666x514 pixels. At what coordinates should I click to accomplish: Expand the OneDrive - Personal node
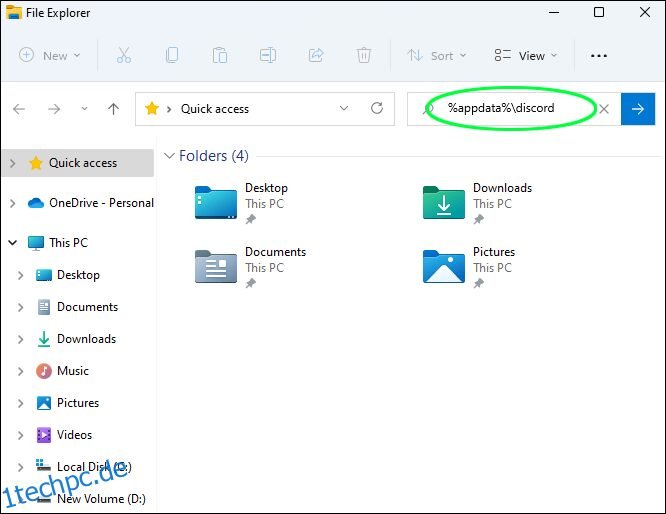12,203
